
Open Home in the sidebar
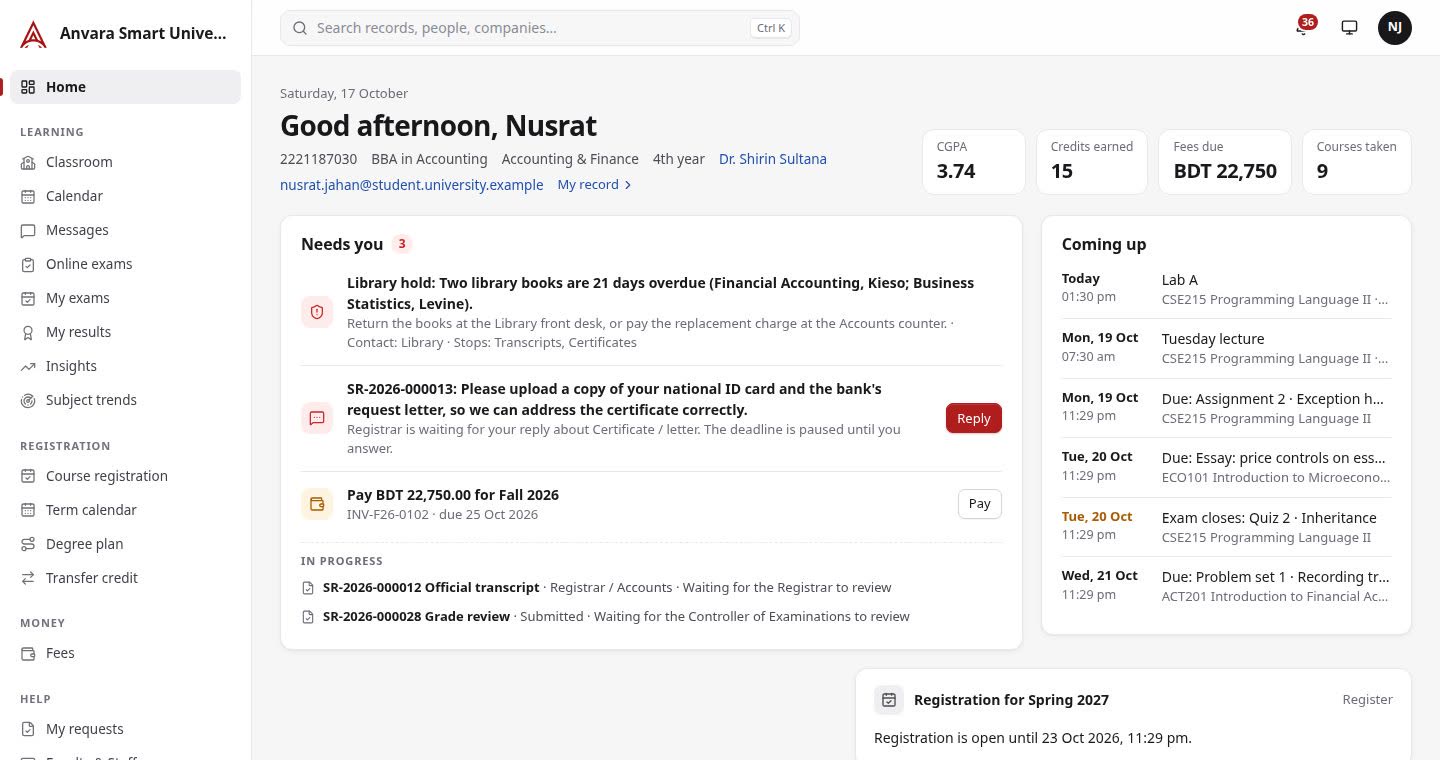(x=126, y=87)
